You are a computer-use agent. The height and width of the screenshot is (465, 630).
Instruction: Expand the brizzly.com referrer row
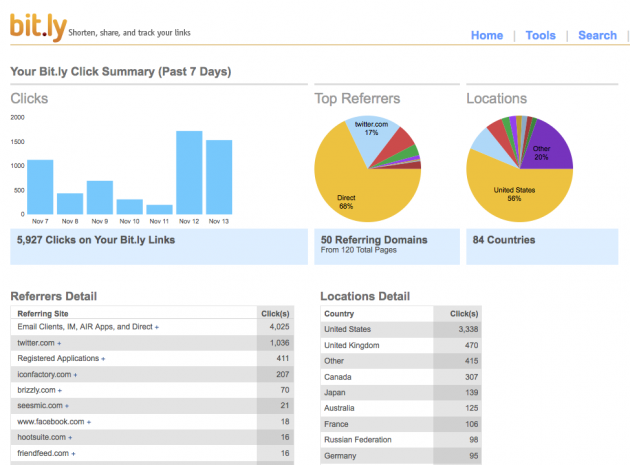(x=60, y=391)
